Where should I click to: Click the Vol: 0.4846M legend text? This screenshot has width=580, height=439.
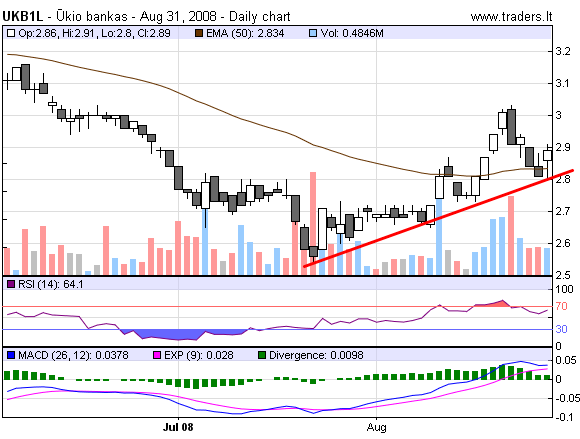pos(352,33)
